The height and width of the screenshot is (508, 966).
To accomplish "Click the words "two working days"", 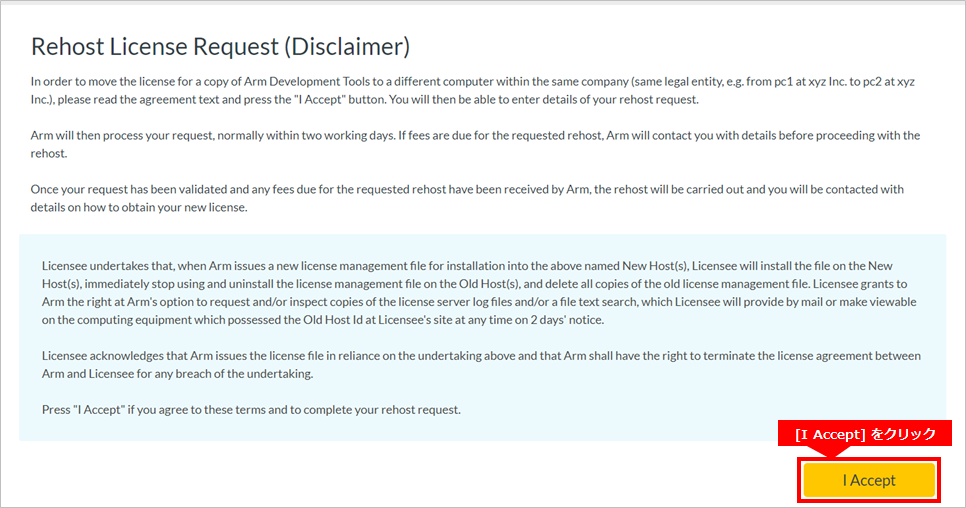I will (x=346, y=135).
